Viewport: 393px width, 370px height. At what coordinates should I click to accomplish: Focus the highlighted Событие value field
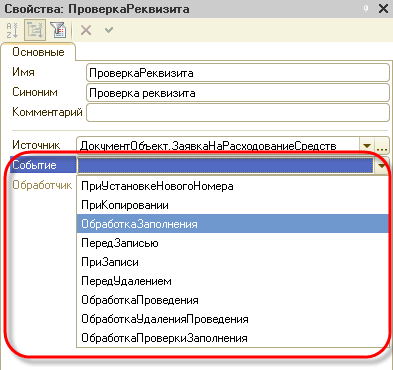click(225, 165)
